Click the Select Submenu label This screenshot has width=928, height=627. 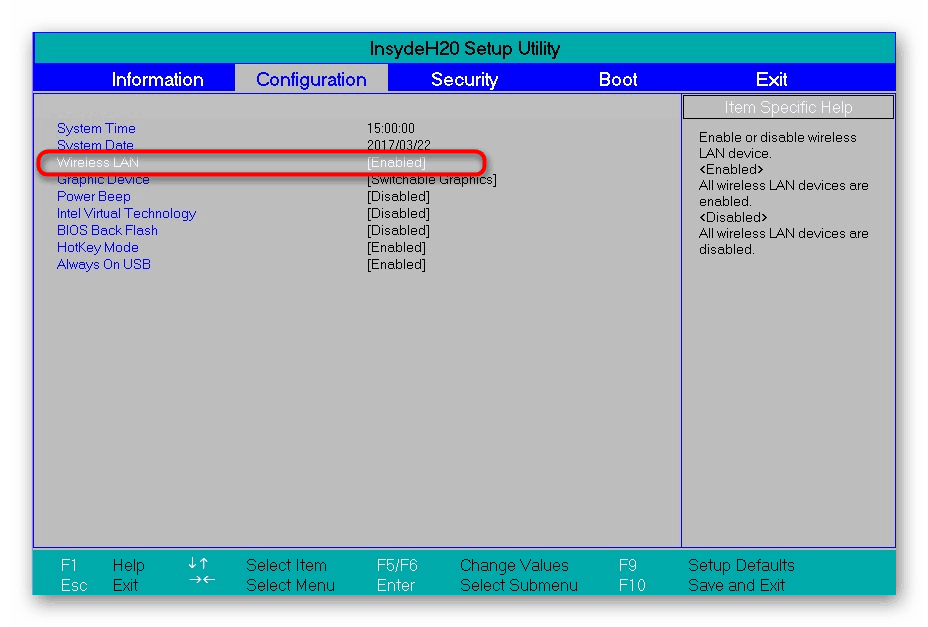(x=519, y=586)
